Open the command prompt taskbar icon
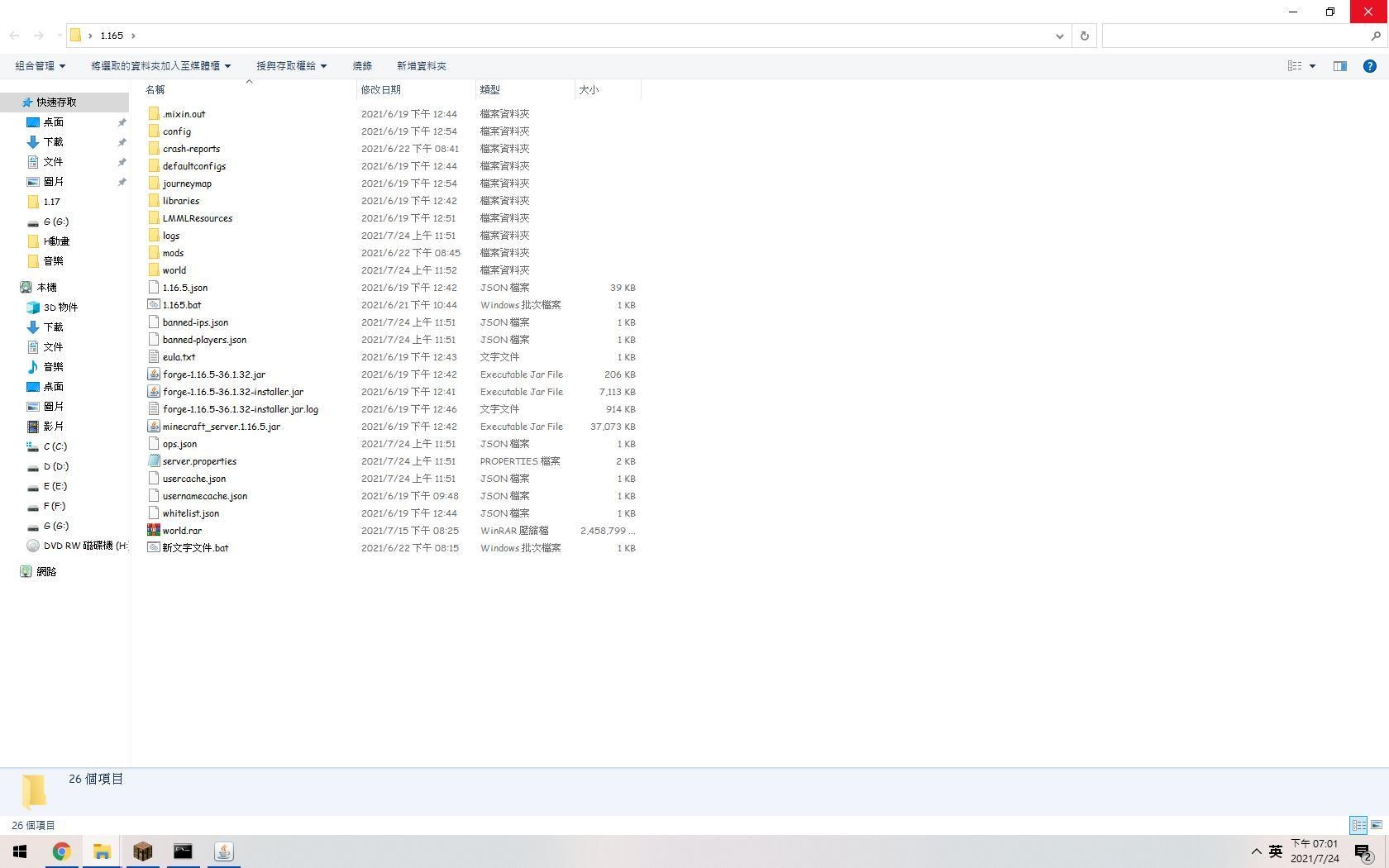Viewport: 1389px width, 868px height. coord(183,851)
